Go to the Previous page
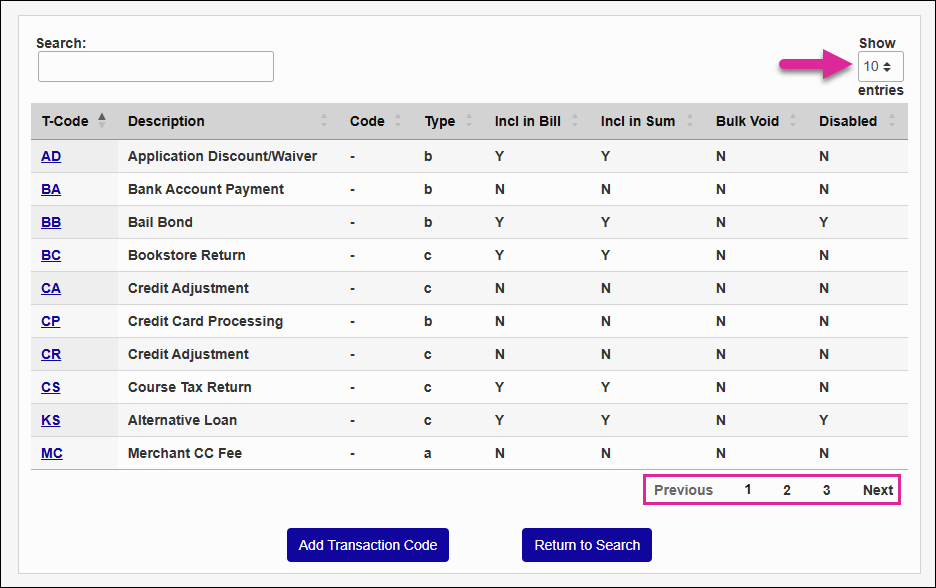 point(683,490)
